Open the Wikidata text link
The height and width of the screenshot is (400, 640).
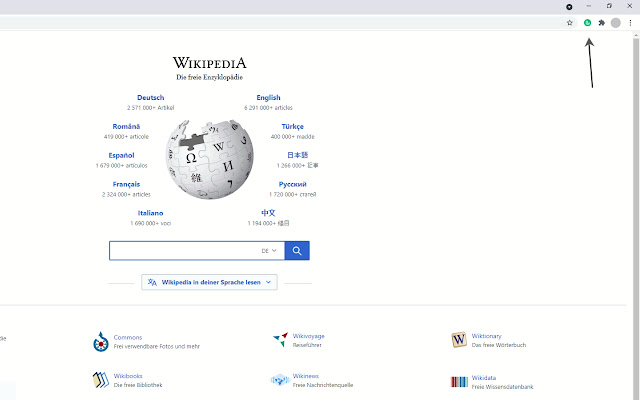484,378
